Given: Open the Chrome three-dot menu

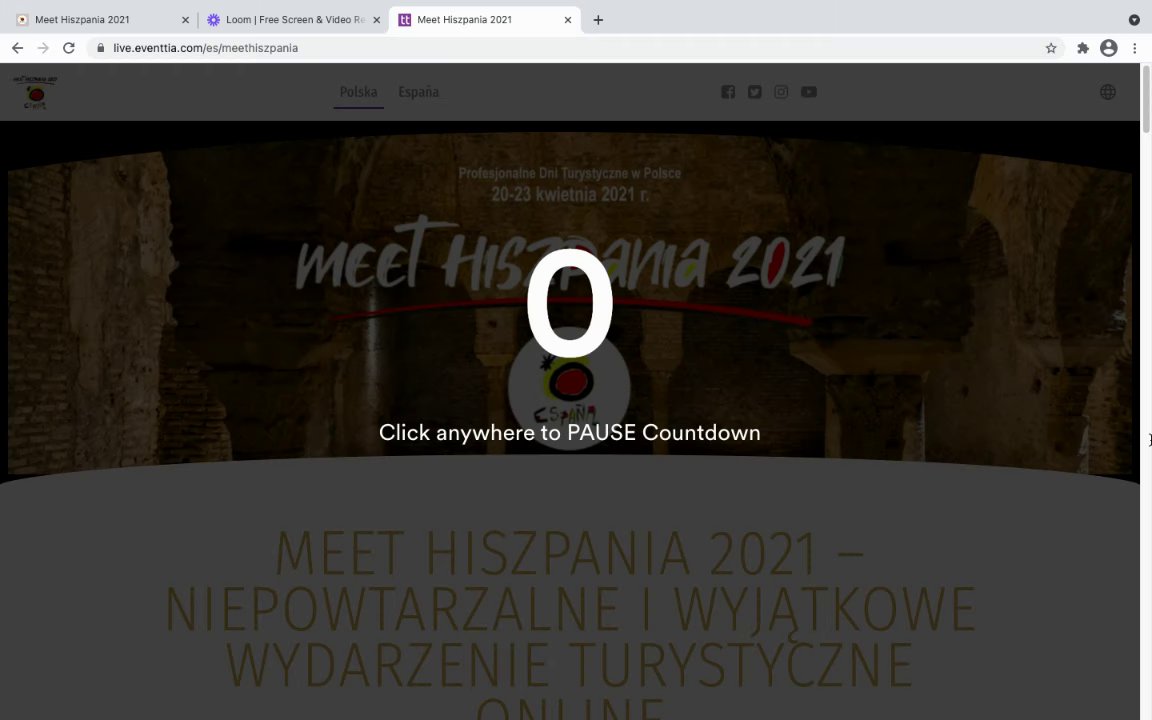Looking at the screenshot, I should [x=1134, y=48].
